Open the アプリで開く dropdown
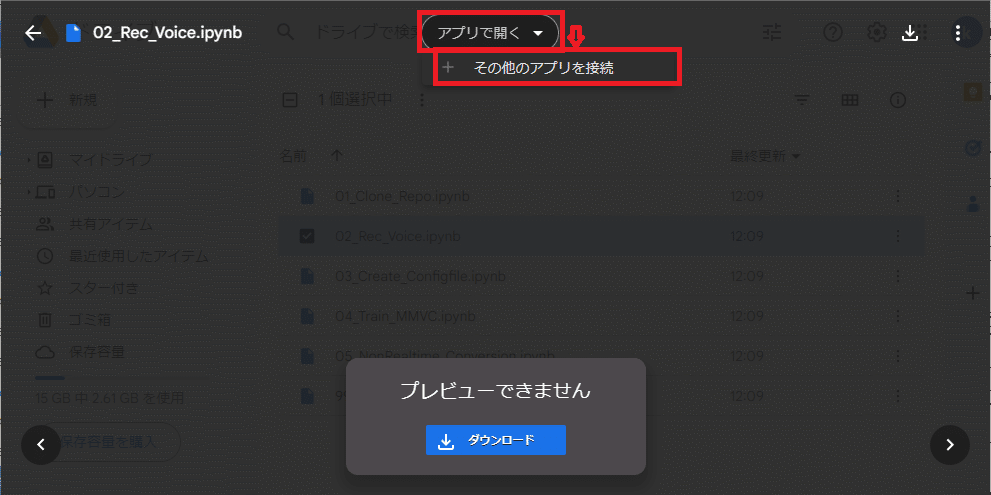Screen dimensions: 991x495 click(x=490, y=33)
